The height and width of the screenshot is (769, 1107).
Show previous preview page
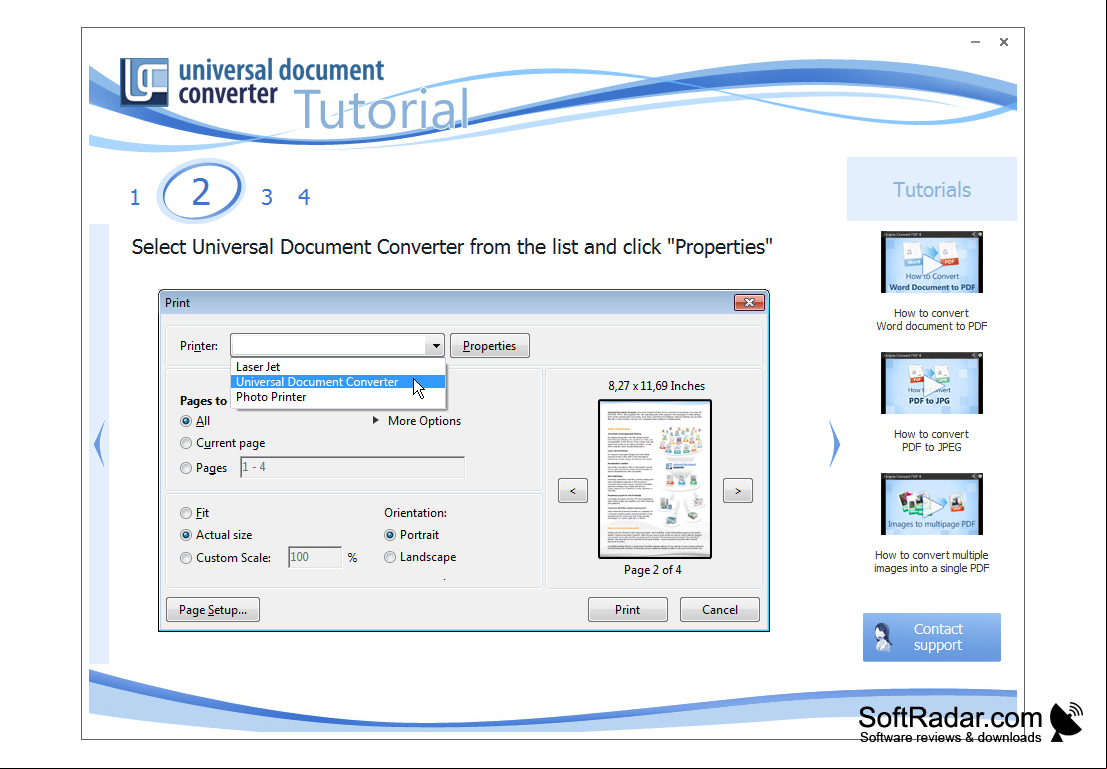[573, 491]
